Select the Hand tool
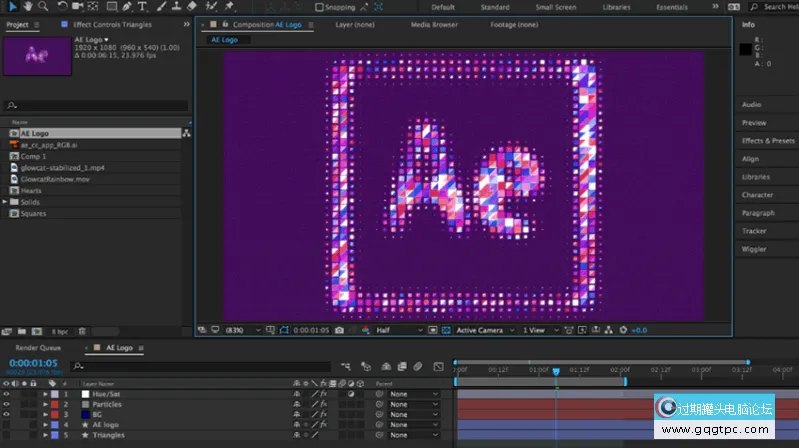Image resolution: width=799 pixels, height=448 pixels. 27,6
